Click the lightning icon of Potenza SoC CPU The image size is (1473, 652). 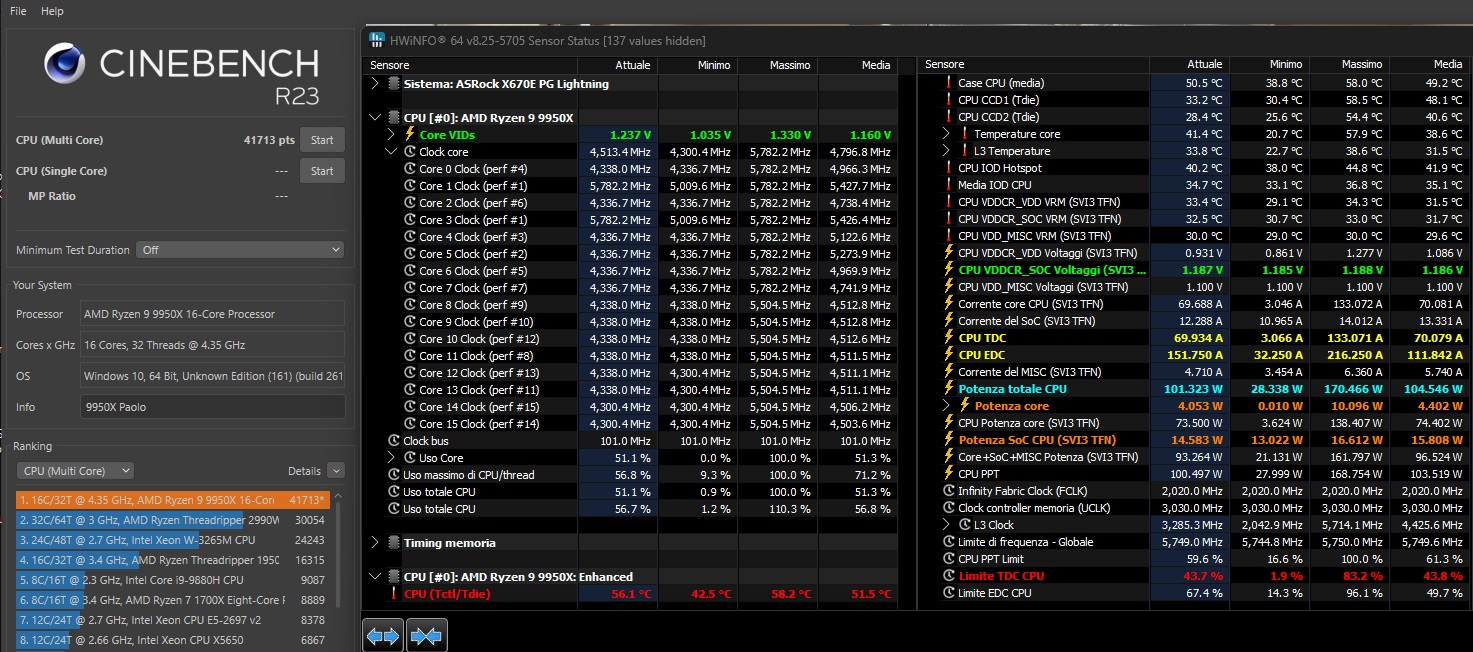point(949,440)
